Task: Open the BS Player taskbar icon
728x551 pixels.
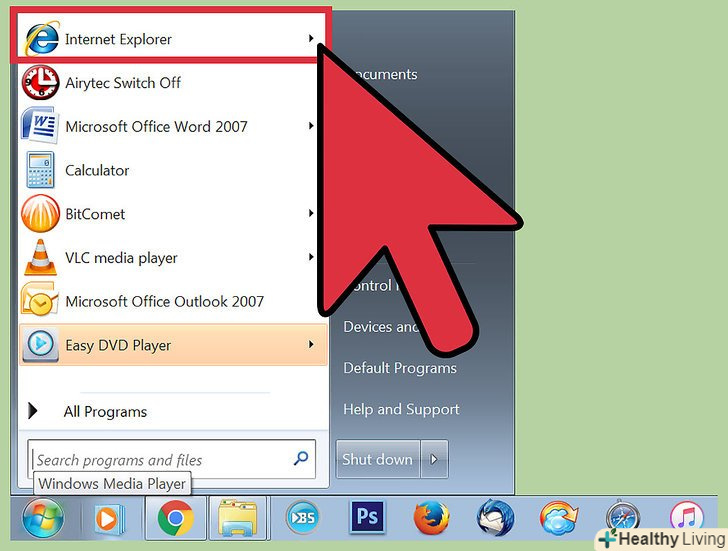Action: pos(303,518)
